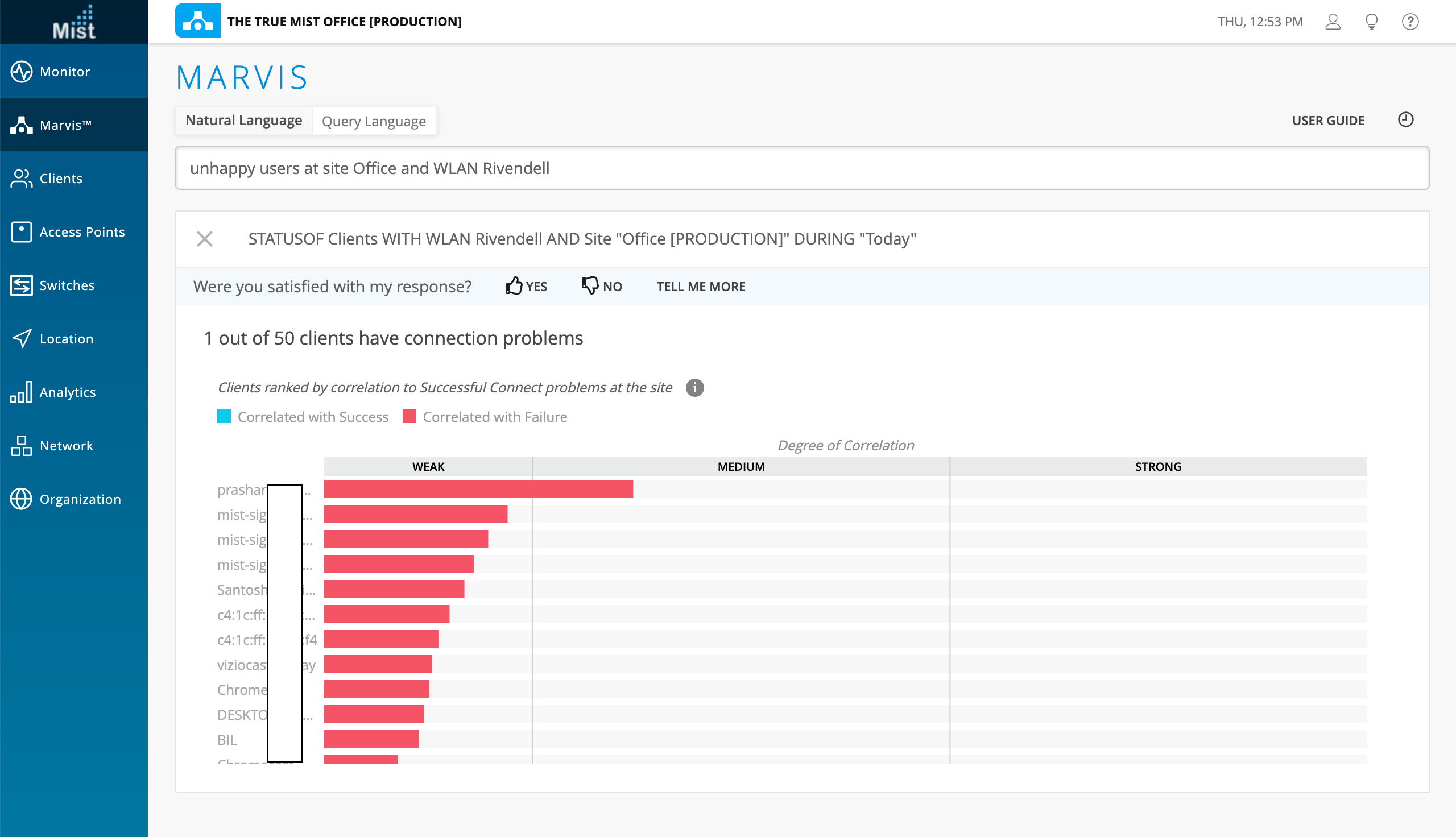Open help question mark icon
The height and width of the screenshot is (837, 1456).
click(x=1410, y=22)
